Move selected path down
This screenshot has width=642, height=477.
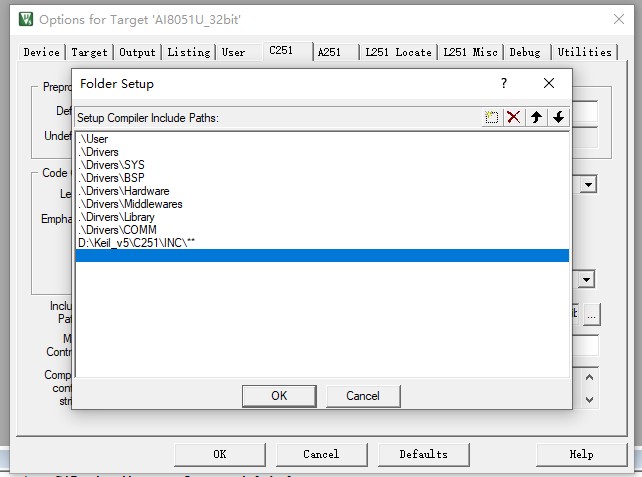[x=558, y=118]
